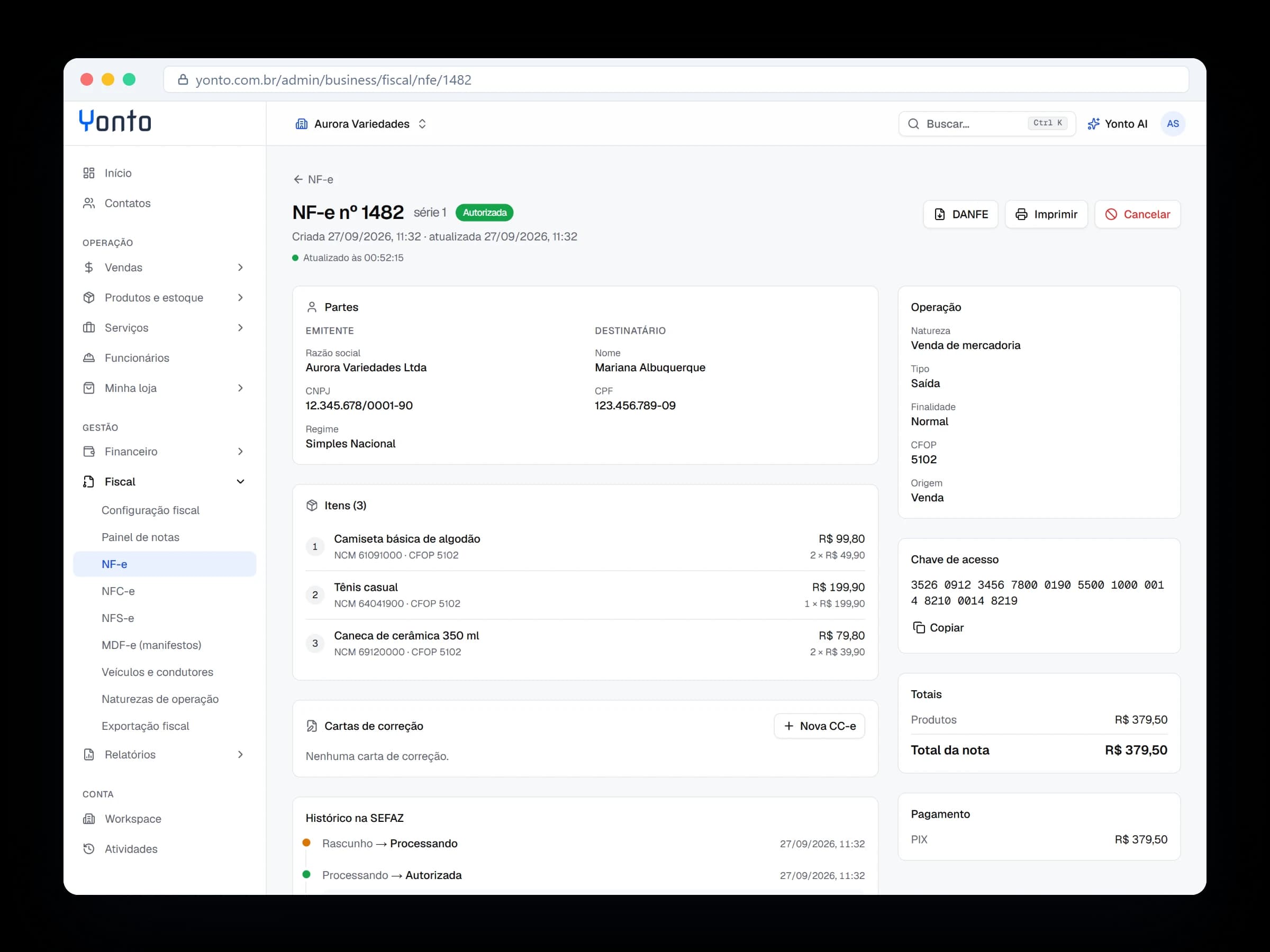The height and width of the screenshot is (952, 1270).
Task: Select NFC-e in the Fiscal submenu
Action: (119, 591)
